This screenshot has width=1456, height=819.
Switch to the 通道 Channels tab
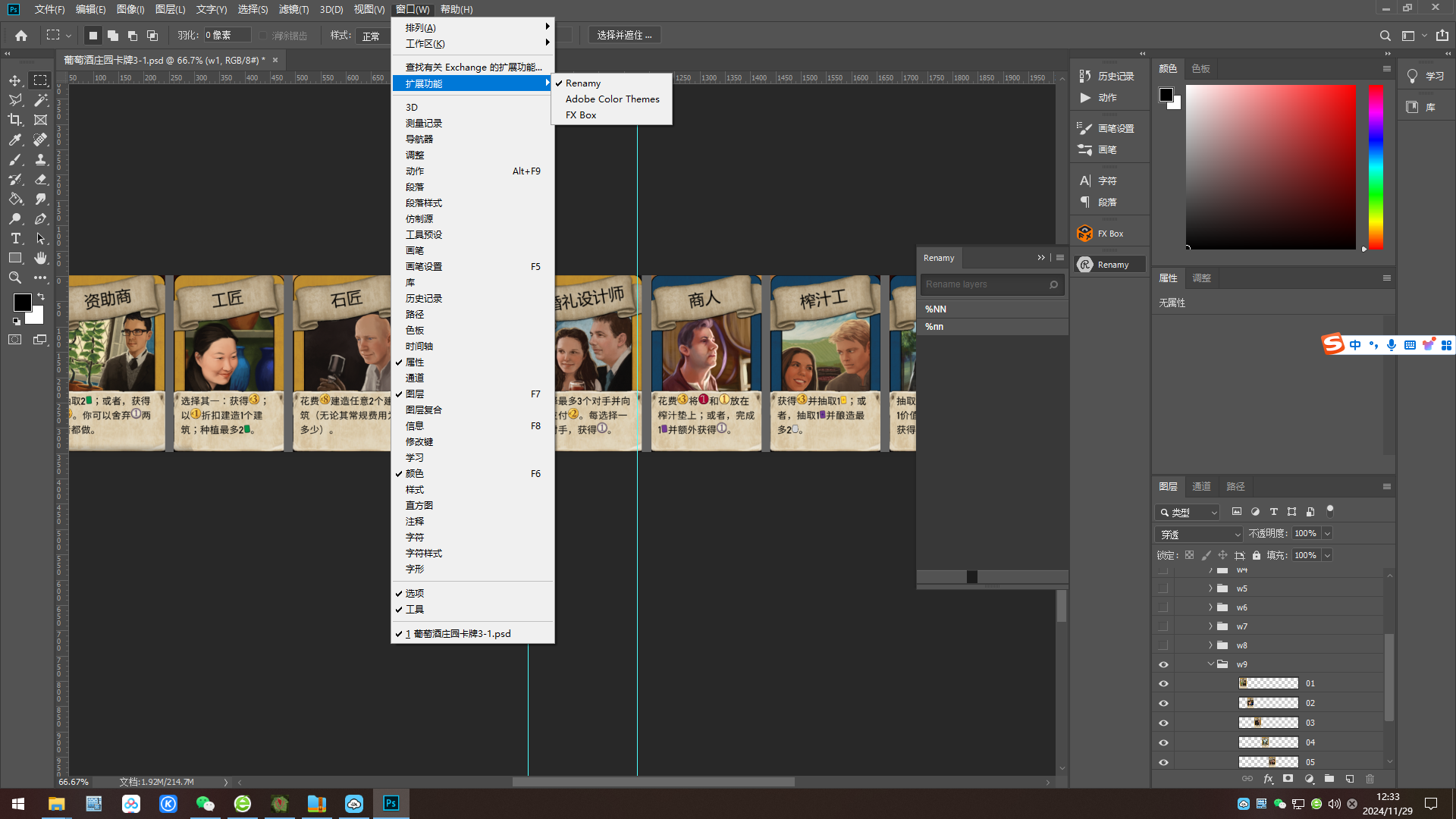[1201, 487]
